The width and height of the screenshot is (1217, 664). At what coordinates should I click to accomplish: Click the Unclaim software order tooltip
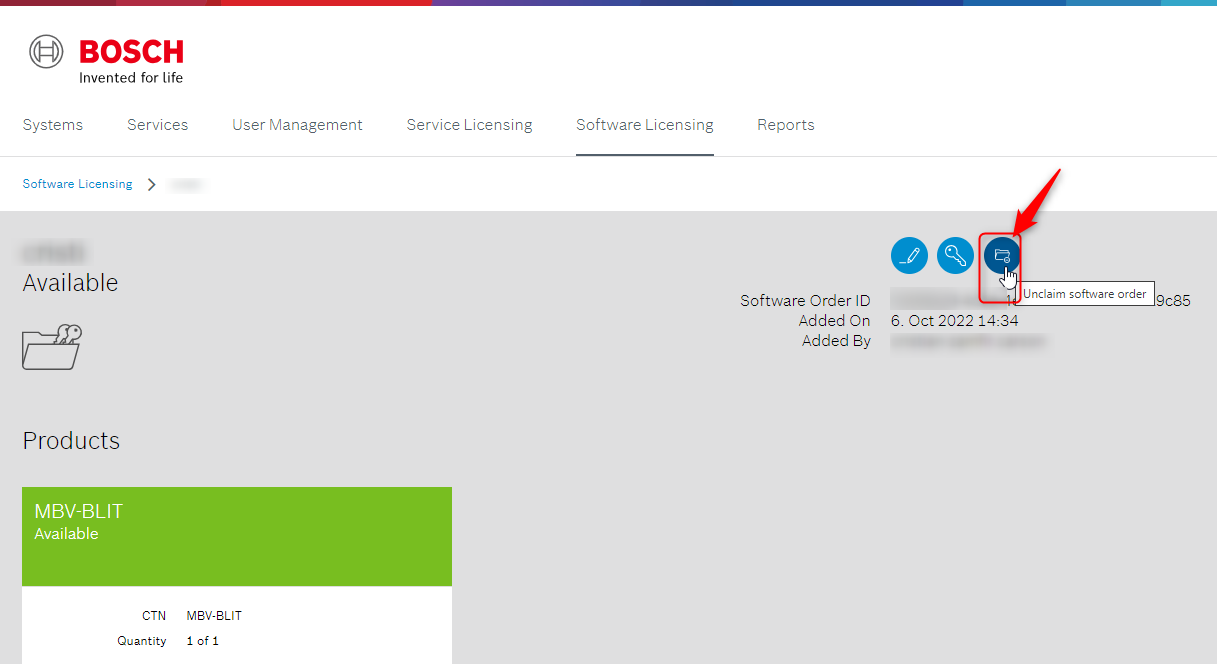(1084, 294)
